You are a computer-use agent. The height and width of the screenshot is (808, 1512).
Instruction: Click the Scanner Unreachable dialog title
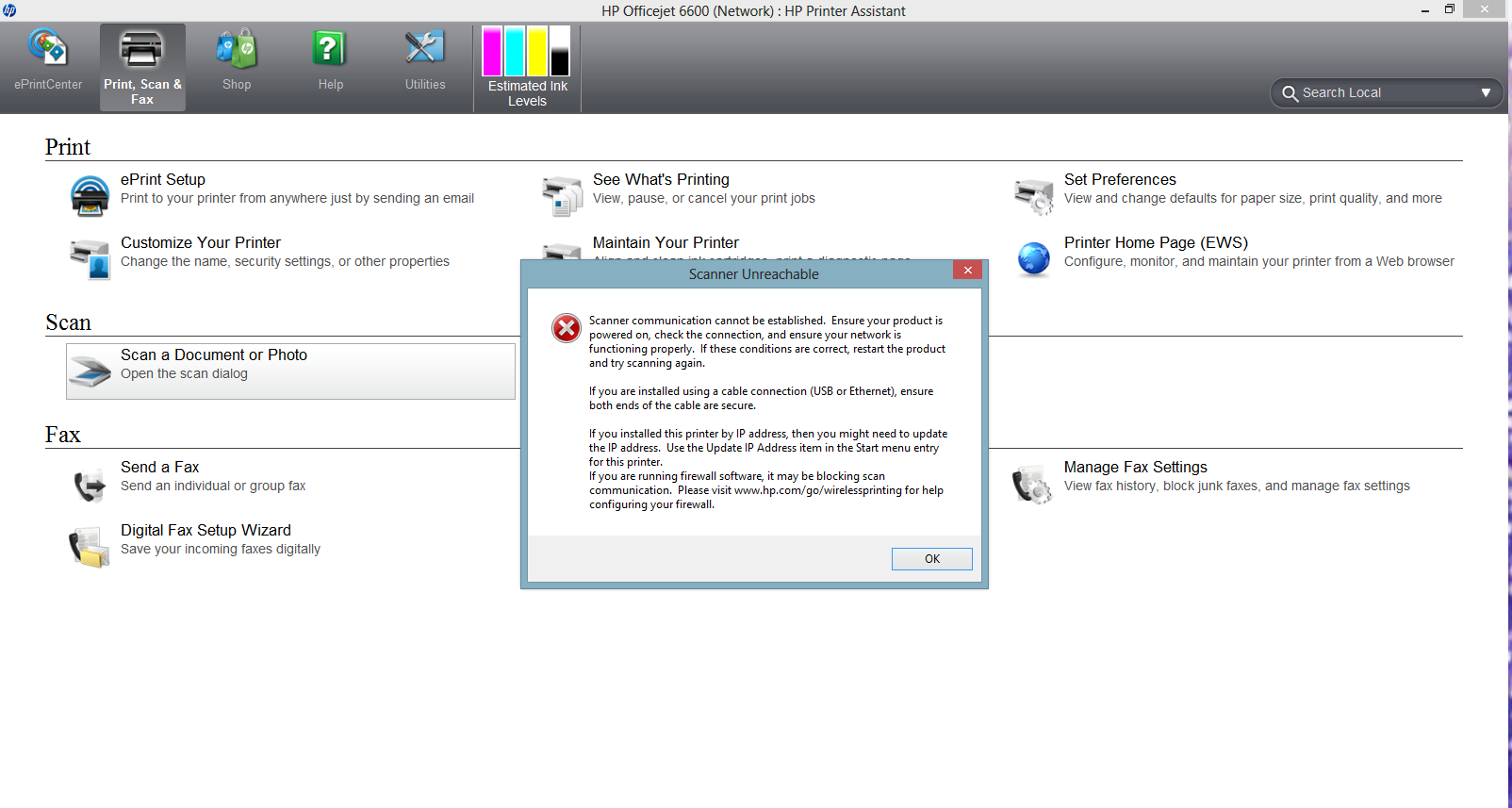click(x=753, y=274)
